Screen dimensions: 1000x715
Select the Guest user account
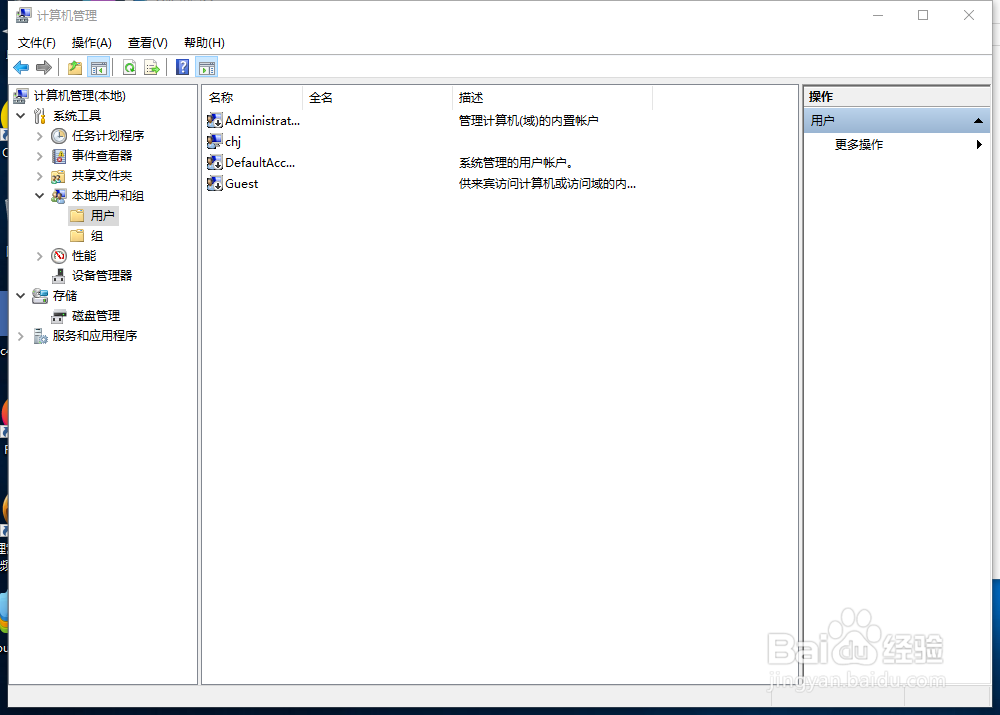pos(240,183)
